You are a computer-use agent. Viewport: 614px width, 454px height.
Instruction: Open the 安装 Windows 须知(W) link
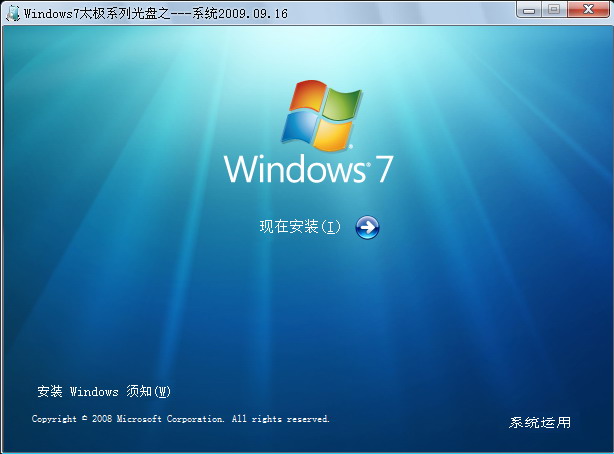click(104, 391)
